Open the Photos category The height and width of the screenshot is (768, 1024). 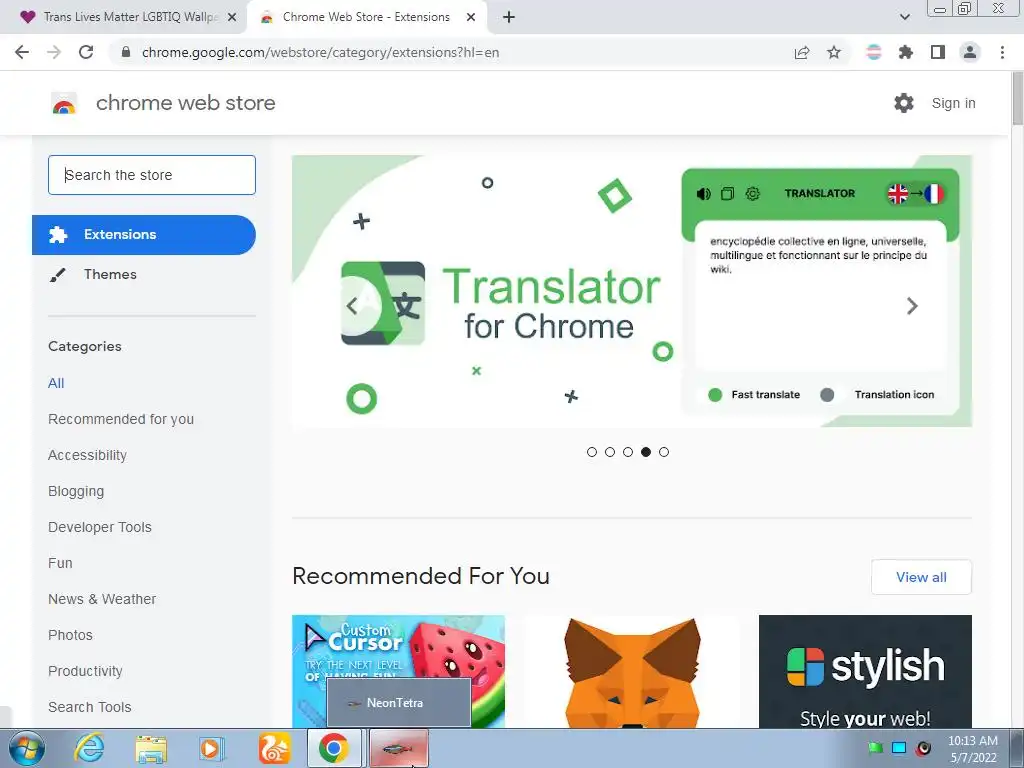coord(71,635)
